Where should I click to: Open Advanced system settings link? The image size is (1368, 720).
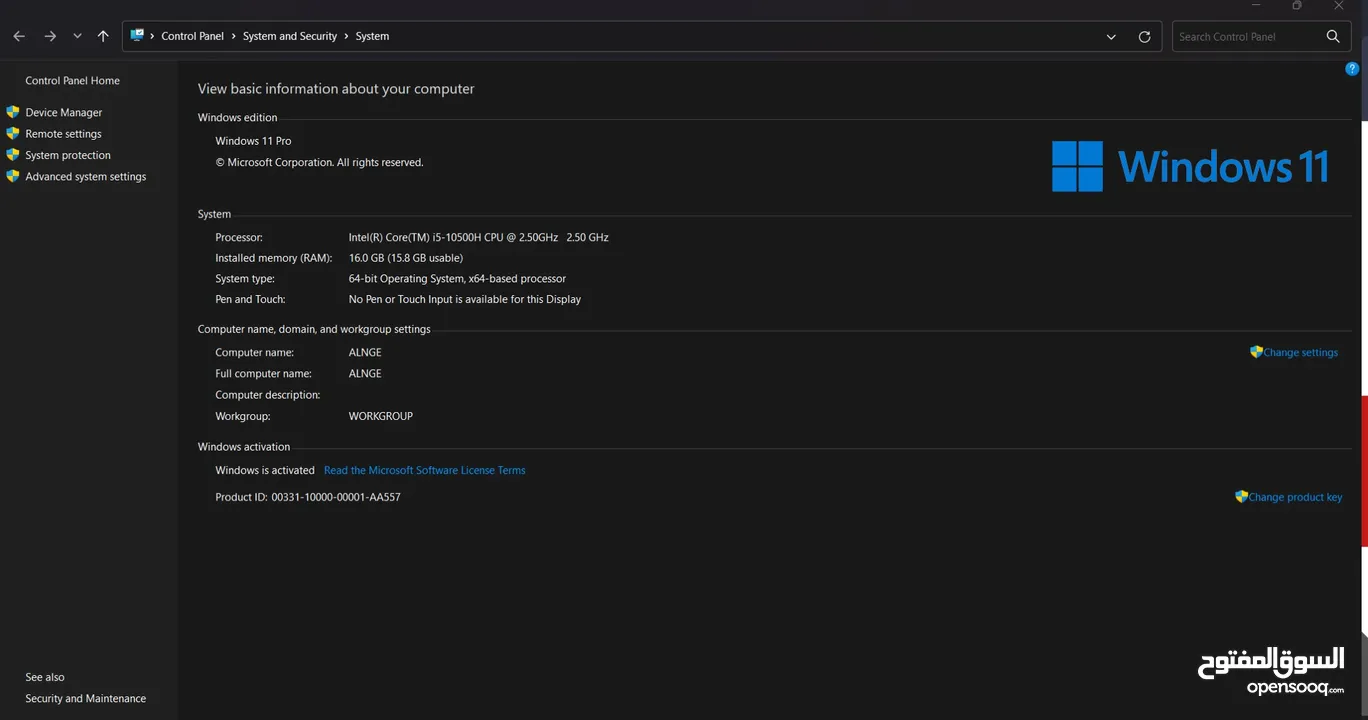point(85,177)
